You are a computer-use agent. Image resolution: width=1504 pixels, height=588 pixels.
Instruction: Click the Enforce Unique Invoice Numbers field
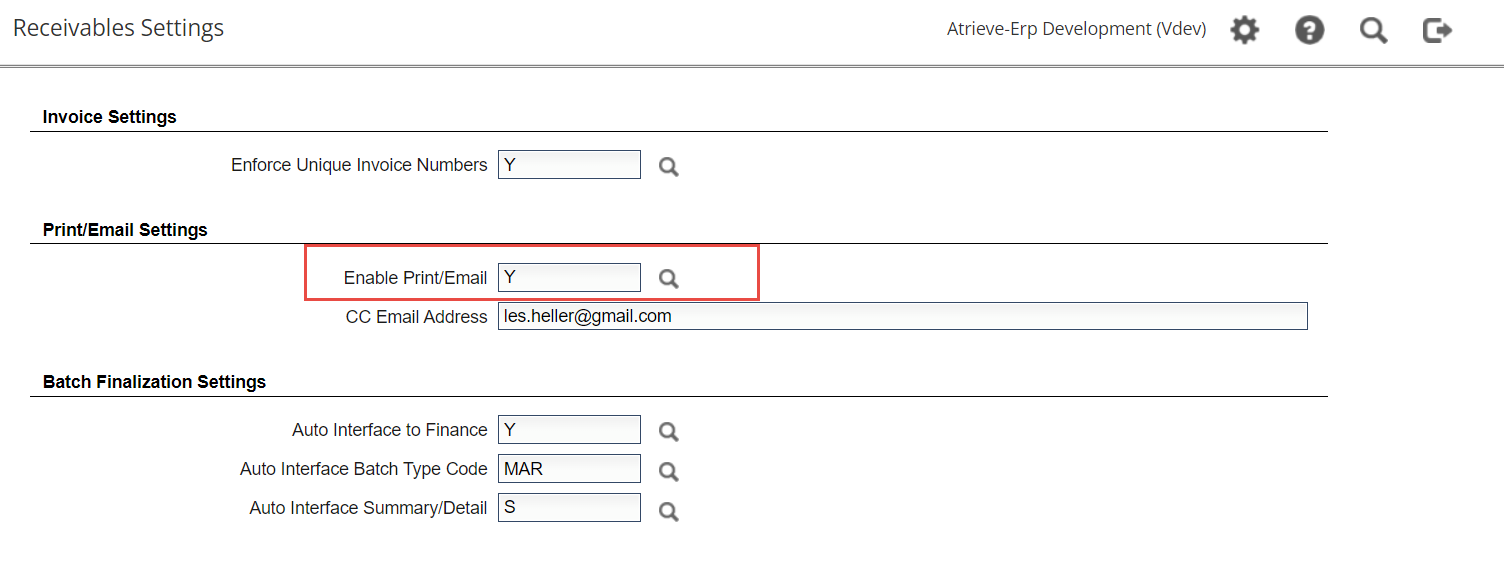(569, 165)
